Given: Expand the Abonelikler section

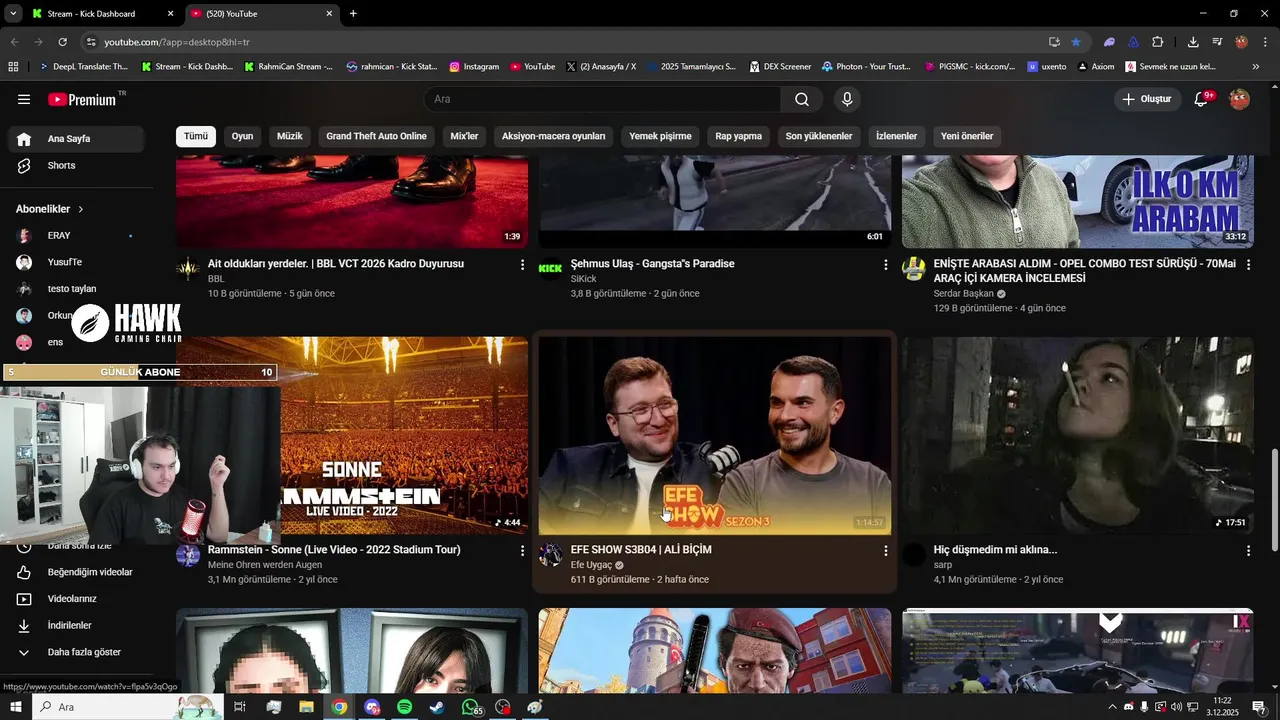Looking at the screenshot, I should tap(50, 209).
